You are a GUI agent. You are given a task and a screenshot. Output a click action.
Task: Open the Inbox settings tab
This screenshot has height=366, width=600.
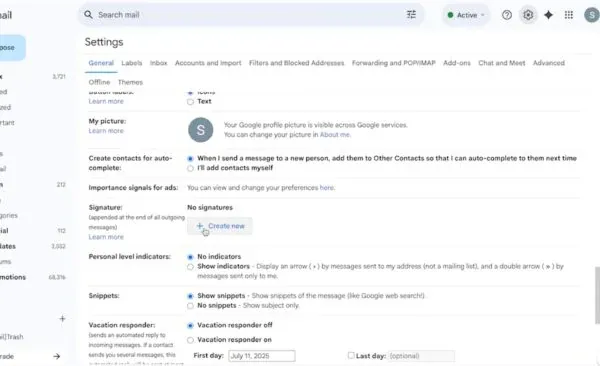click(x=158, y=63)
